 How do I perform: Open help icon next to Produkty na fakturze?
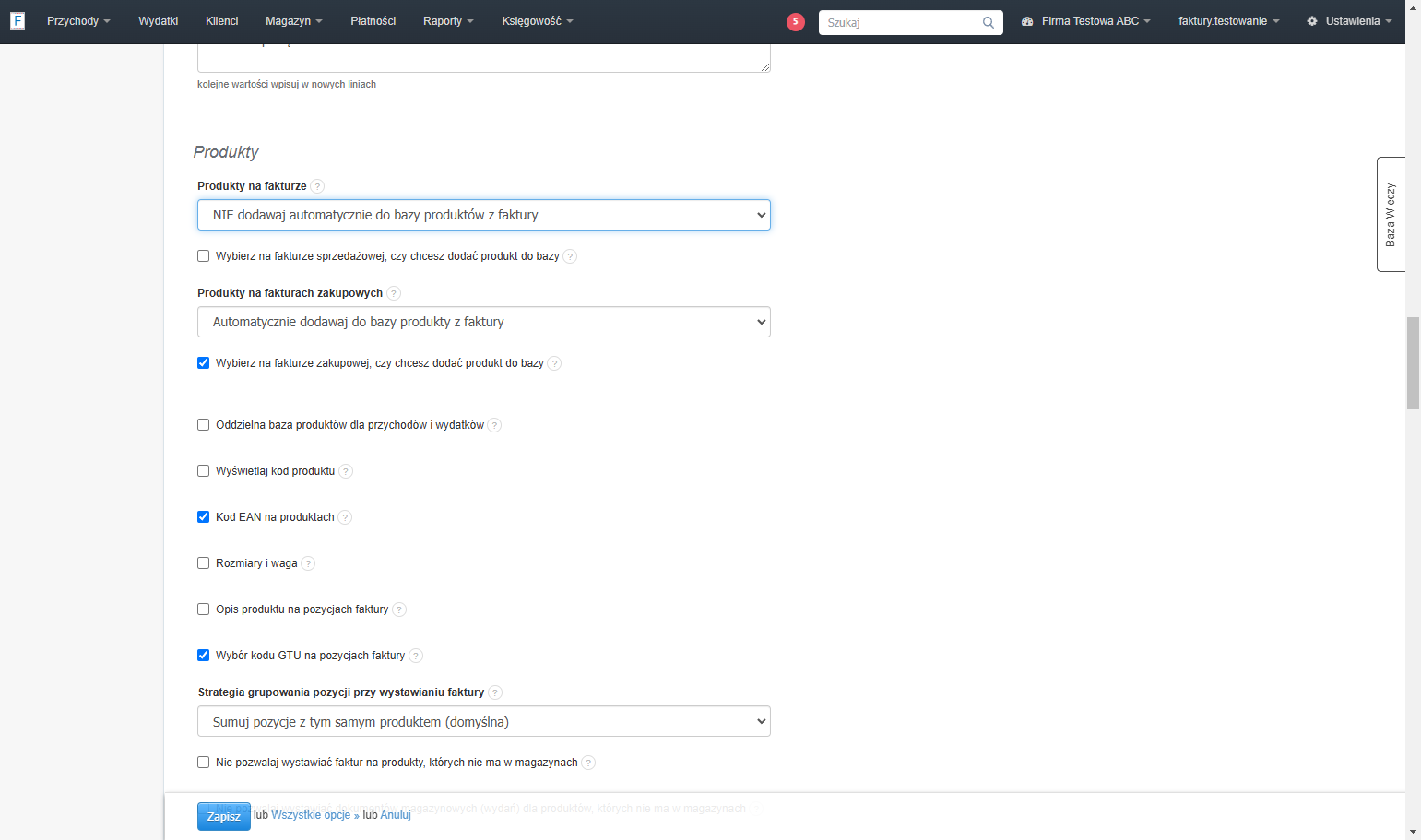click(x=317, y=186)
